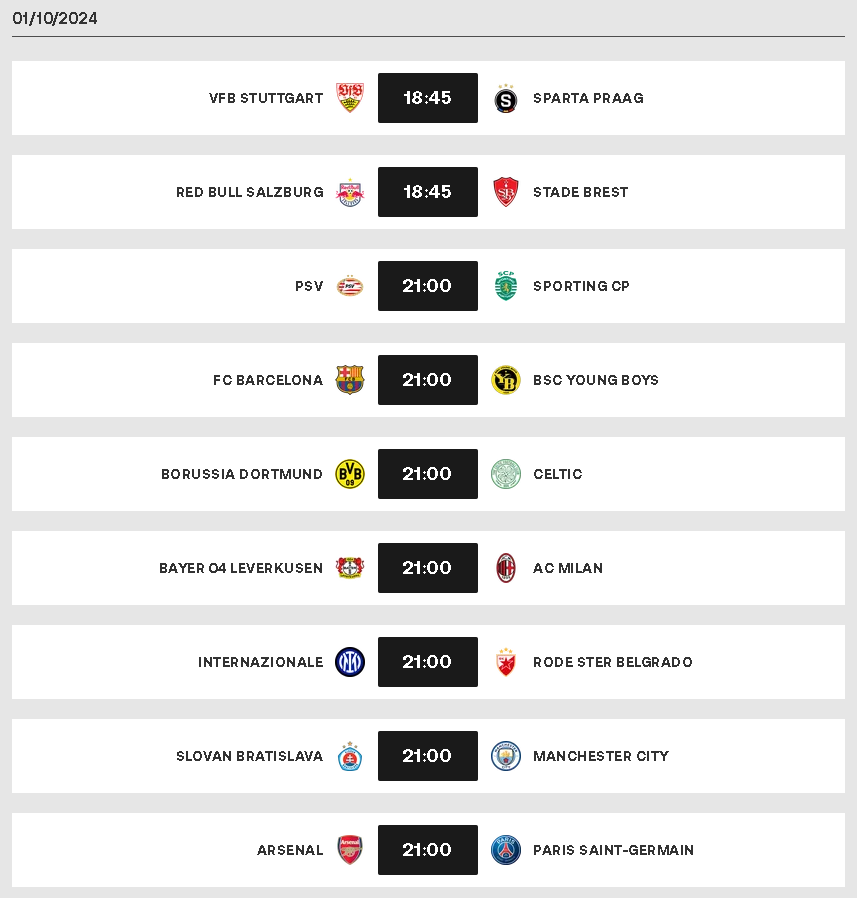
Task: Select the FC Barcelona crest
Action: (349, 380)
